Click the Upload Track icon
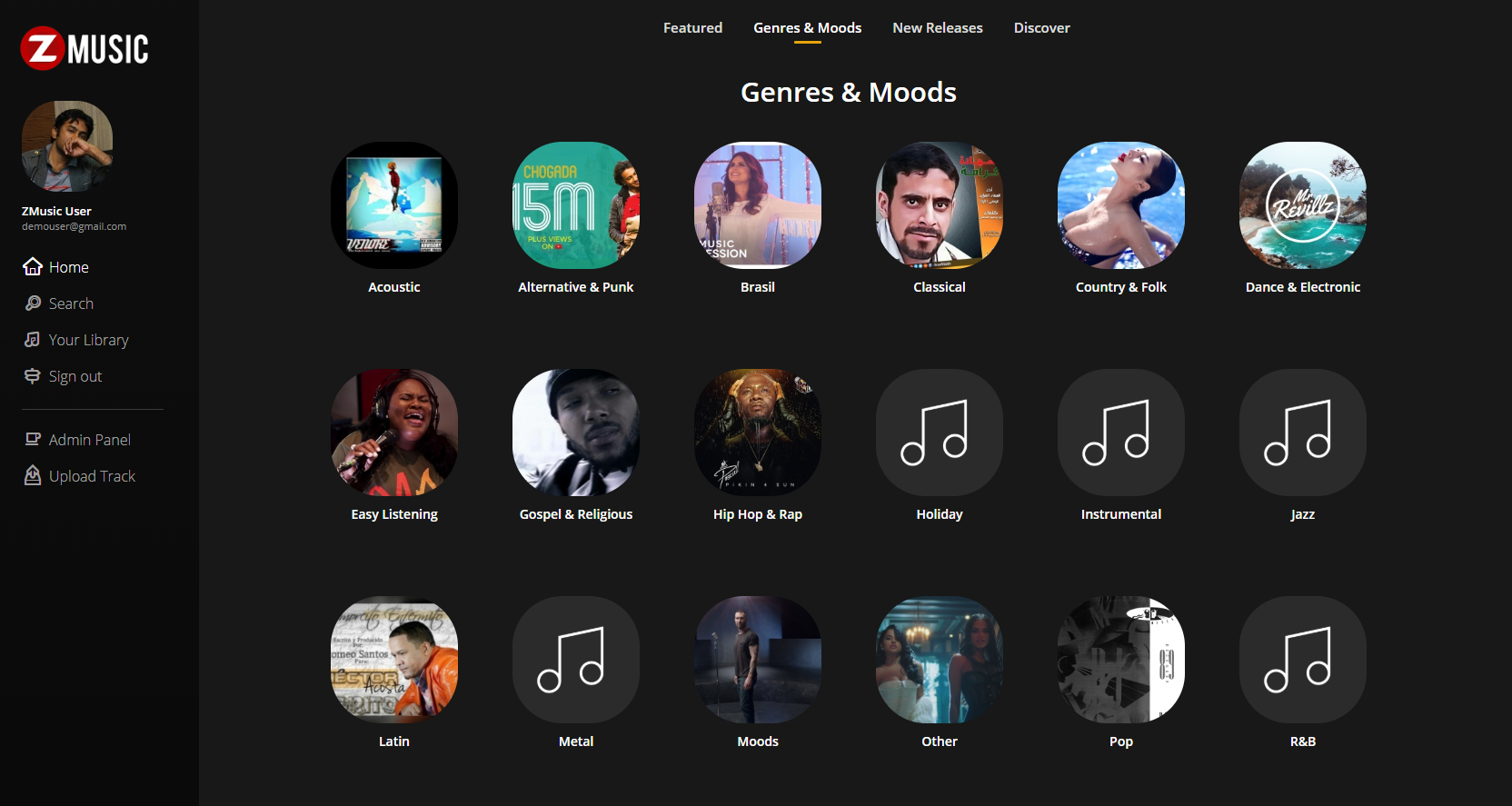Viewport: 1512px width, 806px height. (x=33, y=475)
